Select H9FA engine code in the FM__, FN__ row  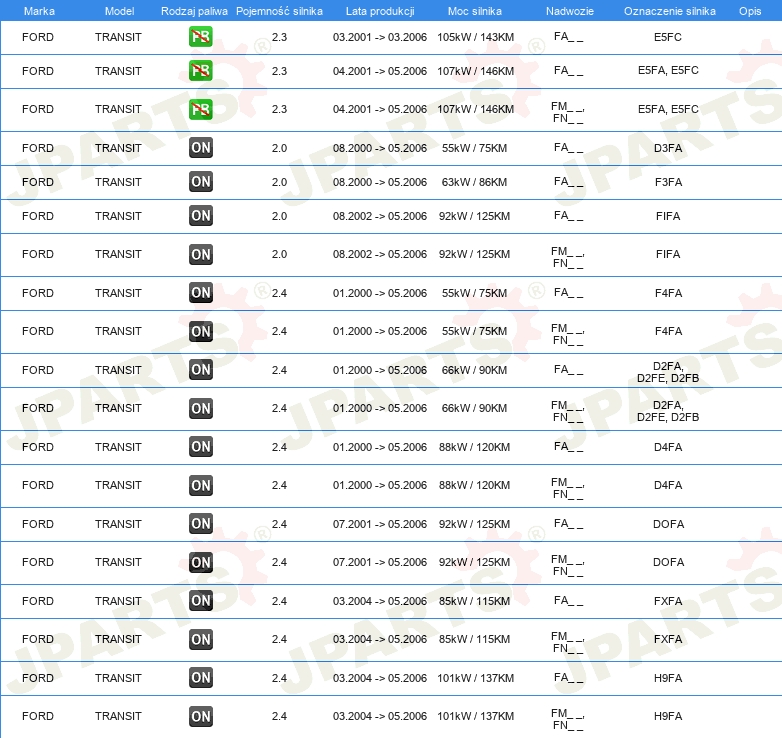point(668,716)
